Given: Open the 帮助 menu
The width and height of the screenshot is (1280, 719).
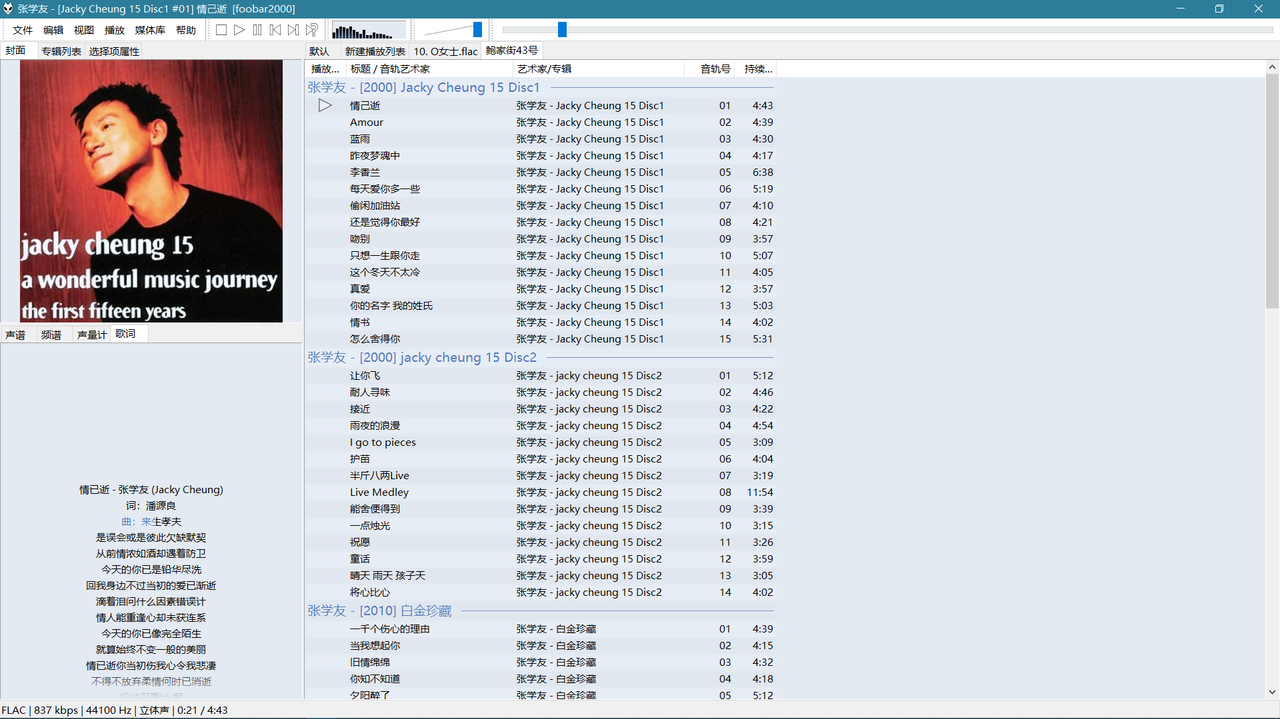Looking at the screenshot, I should [186, 31].
